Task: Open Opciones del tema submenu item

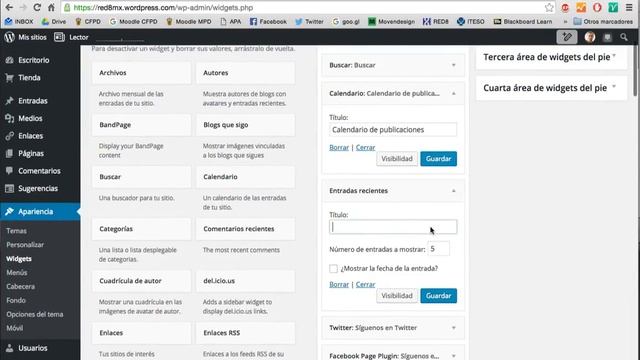Action: [35, 314]
